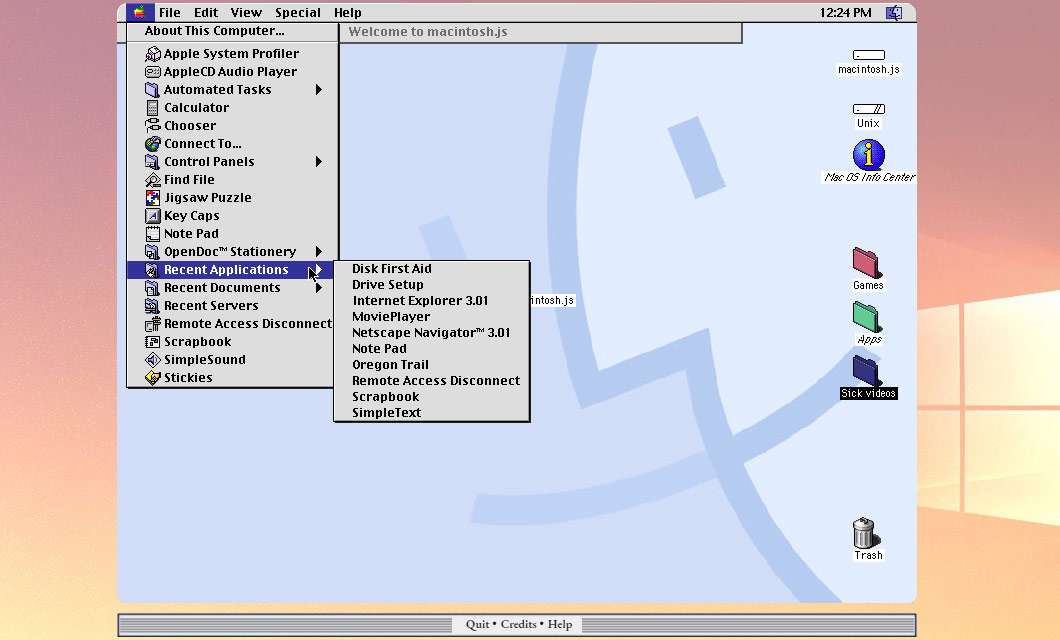Select the macintosh.js disk icon on desktop
Image resolution: width=1060 pixels, height=640 pixels.
click(869, 55)
